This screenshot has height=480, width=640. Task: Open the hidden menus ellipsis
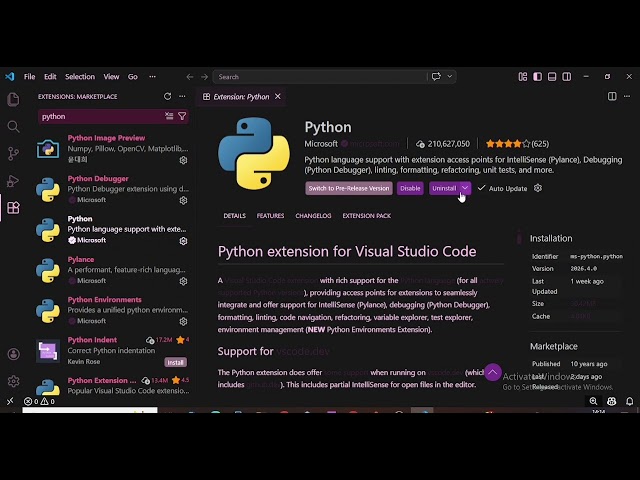point(152,76)
